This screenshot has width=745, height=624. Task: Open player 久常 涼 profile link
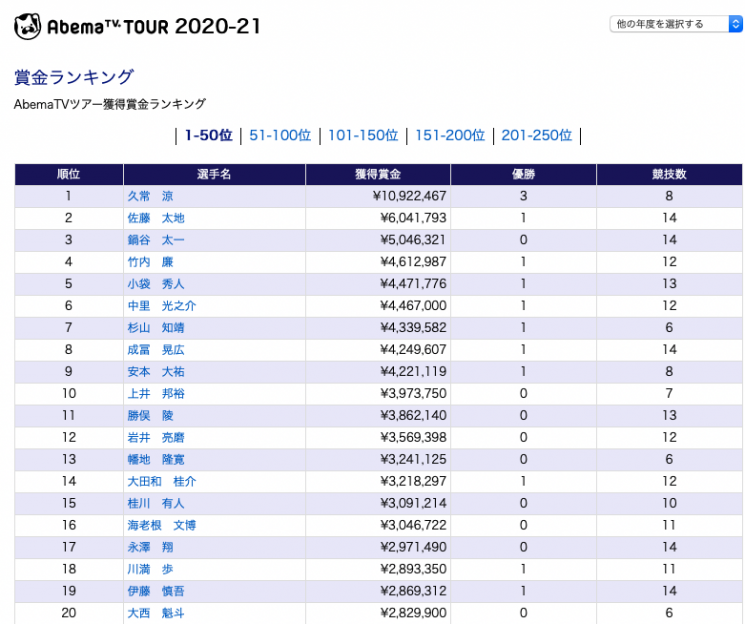click(x=150, y=197)
